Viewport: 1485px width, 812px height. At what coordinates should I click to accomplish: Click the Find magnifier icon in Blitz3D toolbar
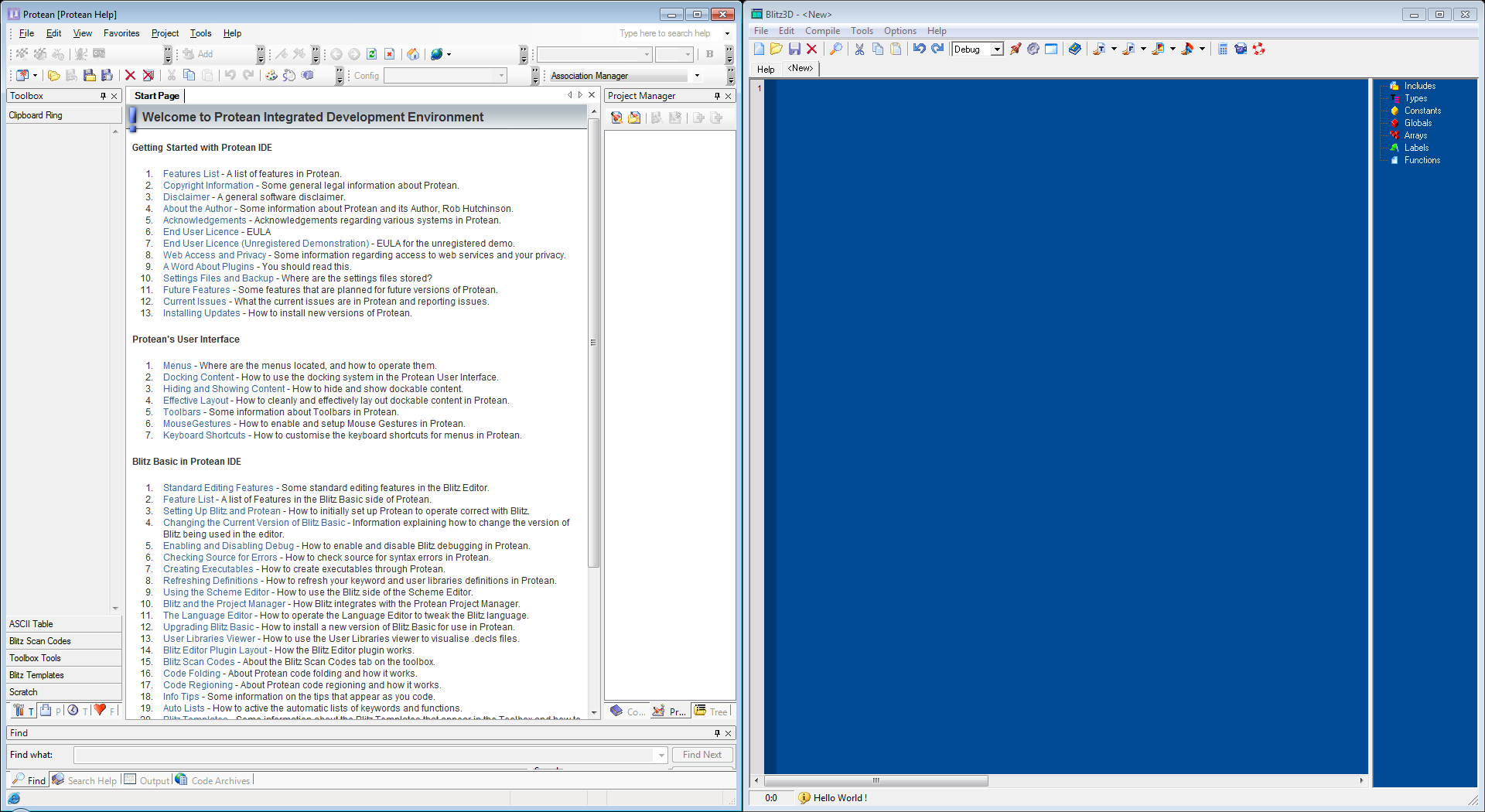[835, 49]
